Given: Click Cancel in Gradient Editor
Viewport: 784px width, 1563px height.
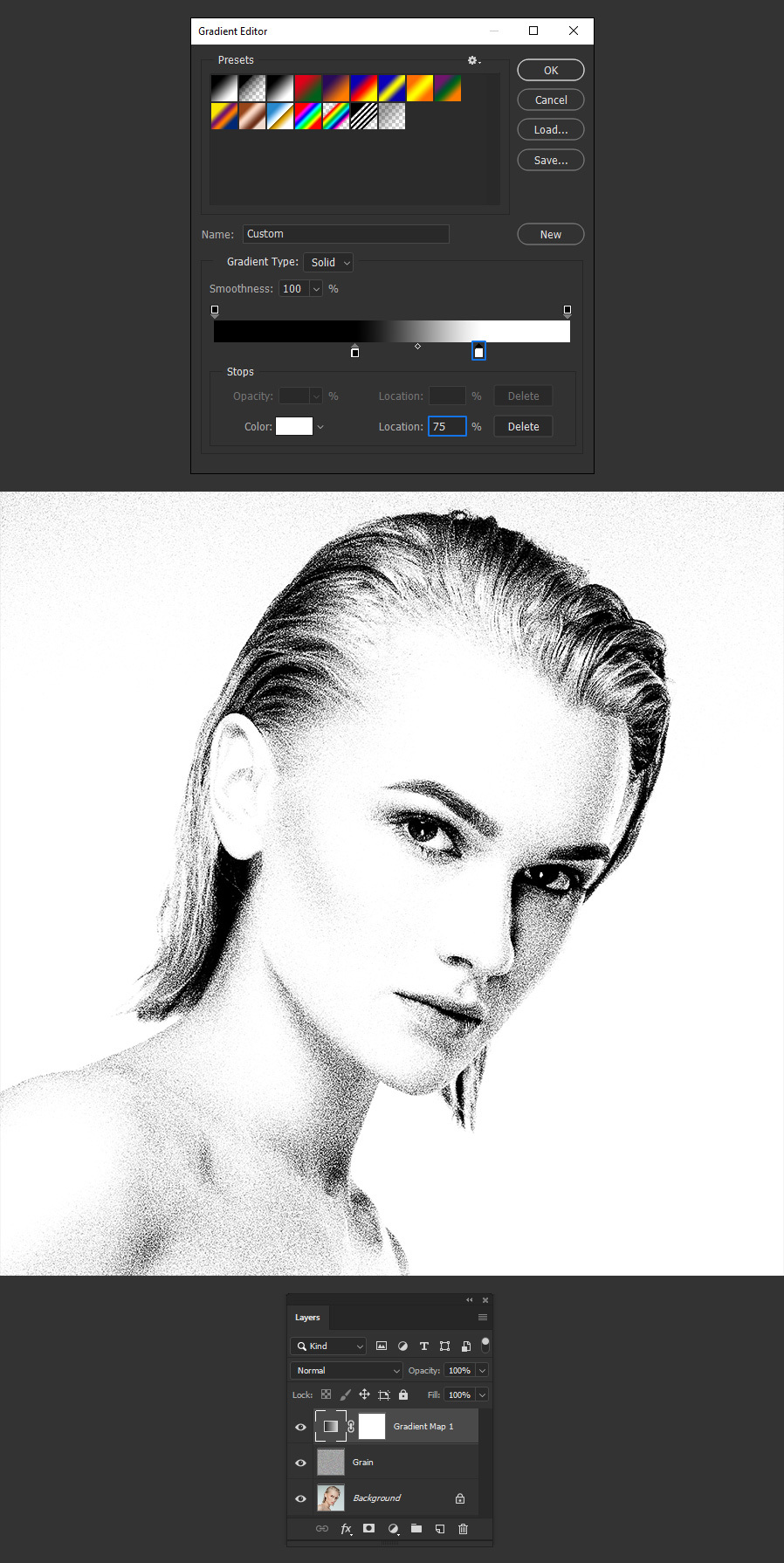Looking at the screenshot, I should 551,100.
